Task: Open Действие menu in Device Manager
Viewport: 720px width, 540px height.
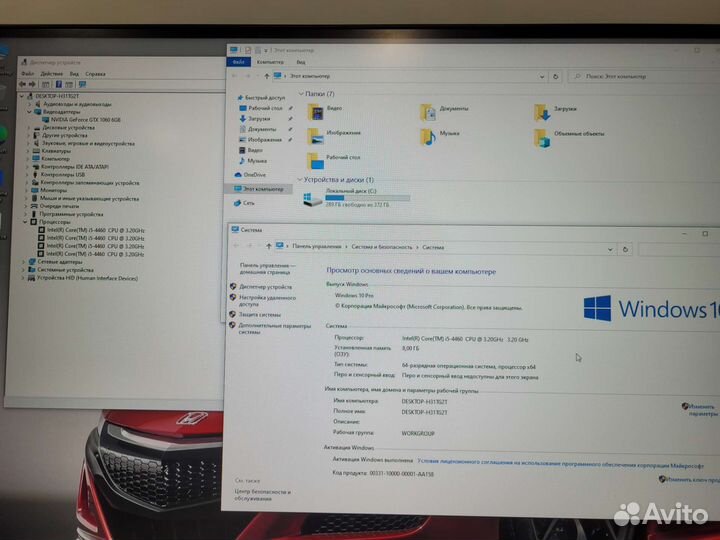Action: pyautogui.click(x=51, y=73)
